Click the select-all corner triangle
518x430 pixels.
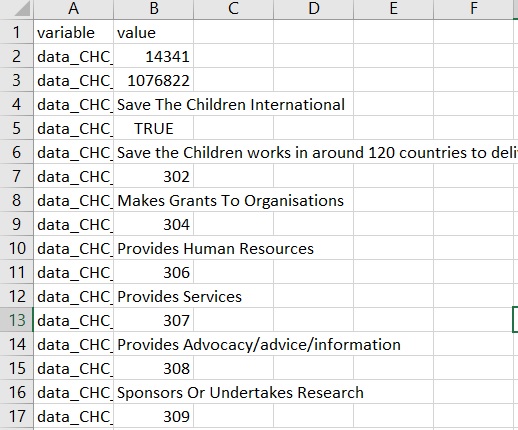tap(17, 9)
